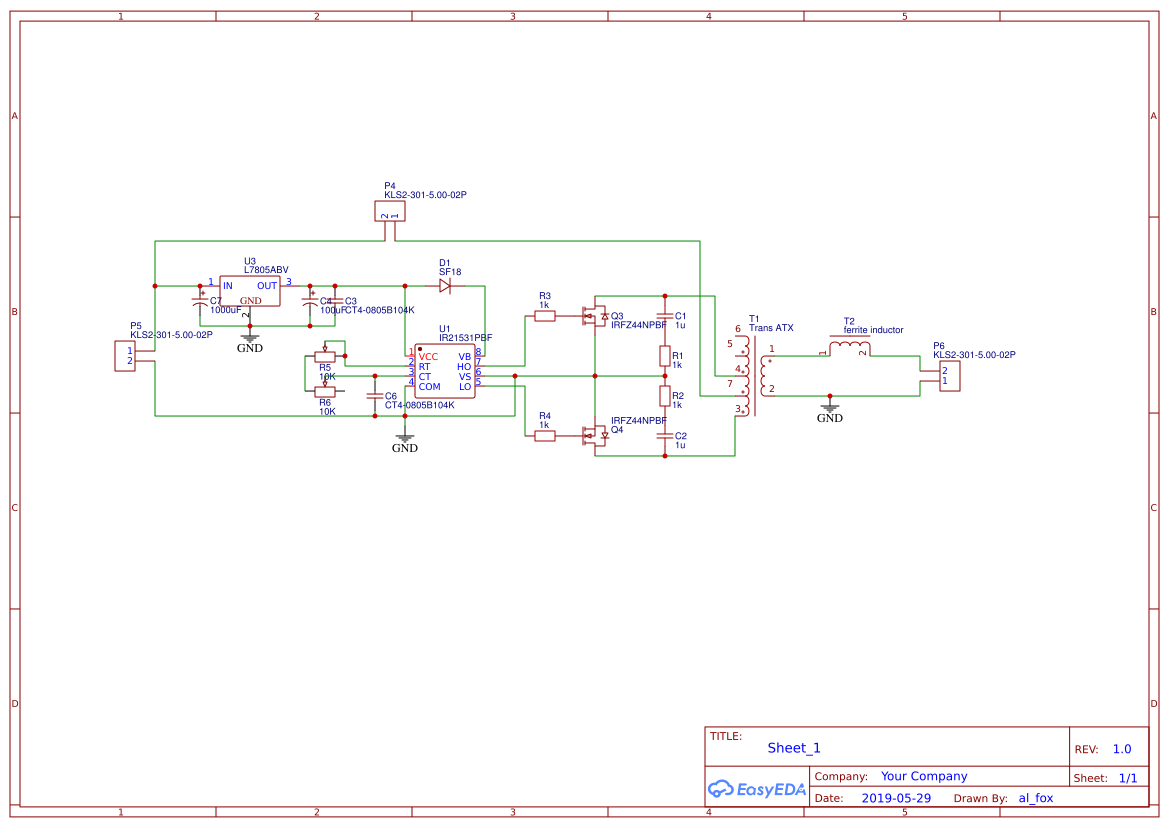
Task: Click 'KLS2-301-5.00-02P' label under P6
Action: [974, 355]
